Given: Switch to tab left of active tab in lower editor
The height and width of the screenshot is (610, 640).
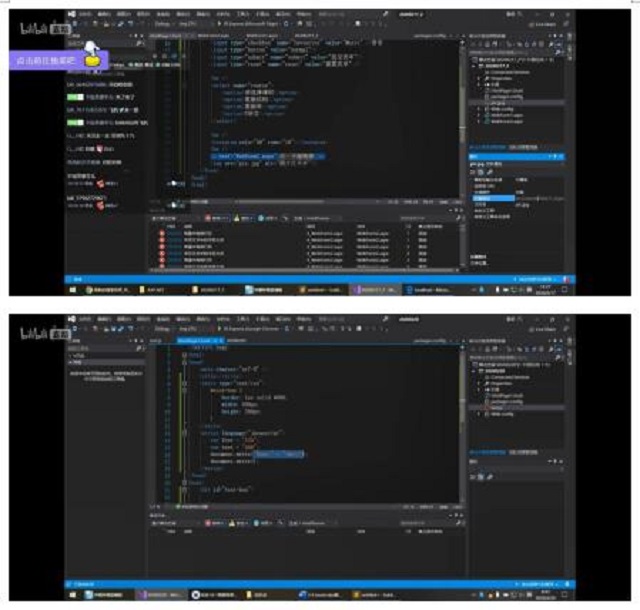Looking at the screenshot, I should [x=156, y=340].
